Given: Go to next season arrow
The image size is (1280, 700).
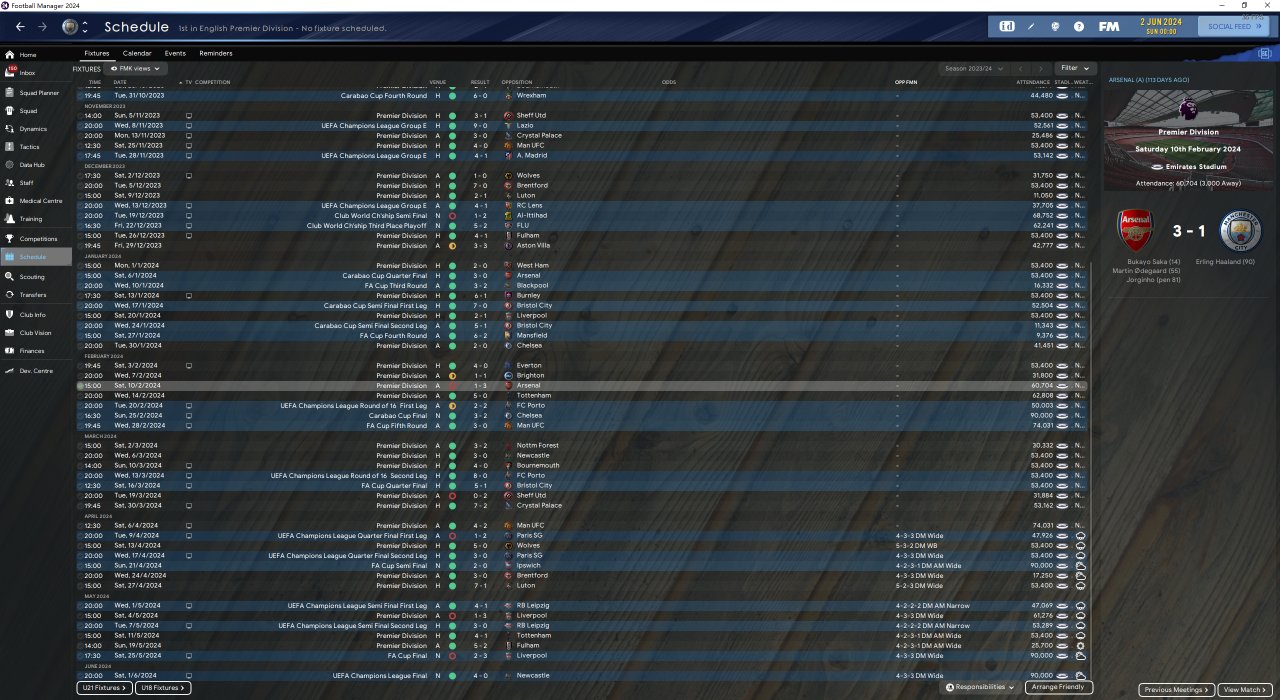Looking at the screenshot, I should click(x=1041, y=69).
